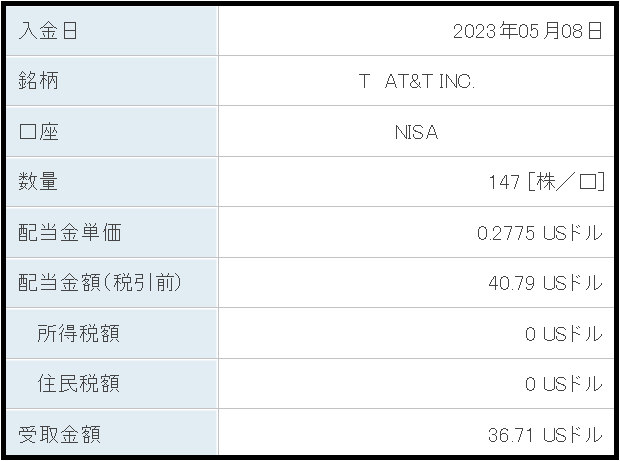Click the ticker symbol T
This screenshot has height=461, width=620.
tap(364, 82)
